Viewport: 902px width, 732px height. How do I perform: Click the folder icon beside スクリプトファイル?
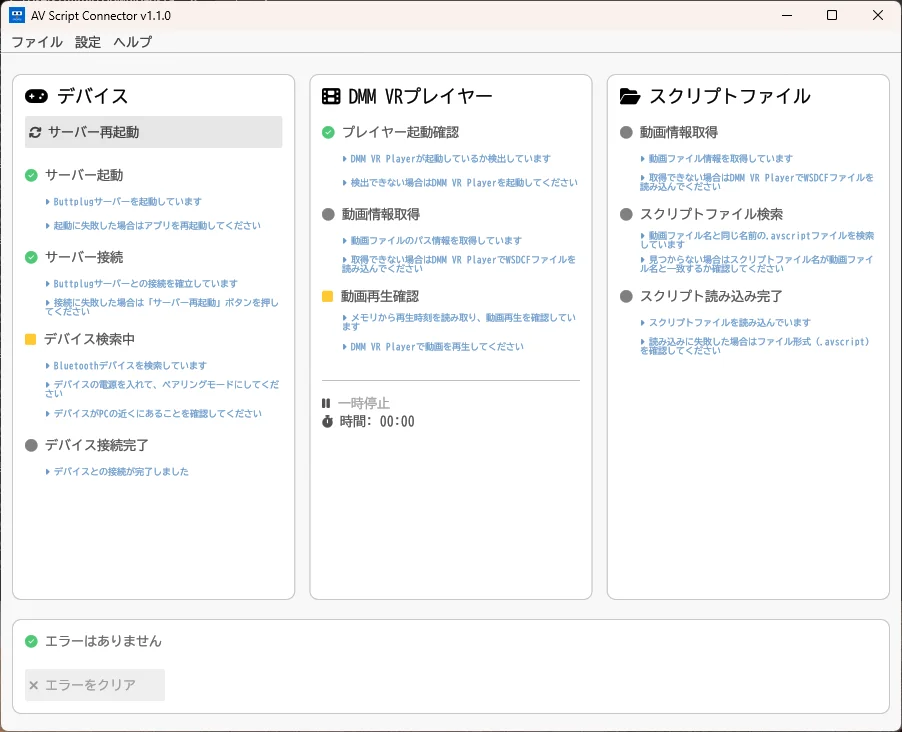630,96
